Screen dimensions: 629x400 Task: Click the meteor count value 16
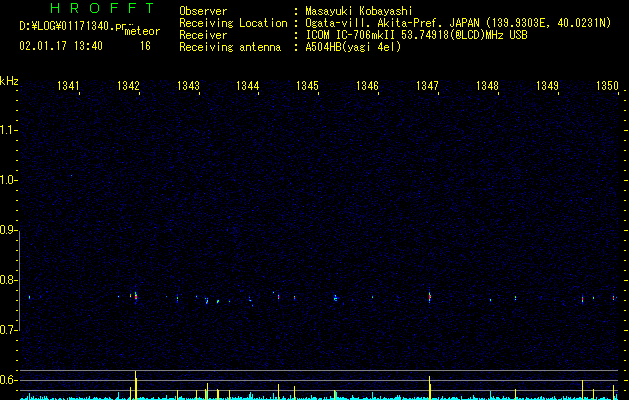click(145, 46)
